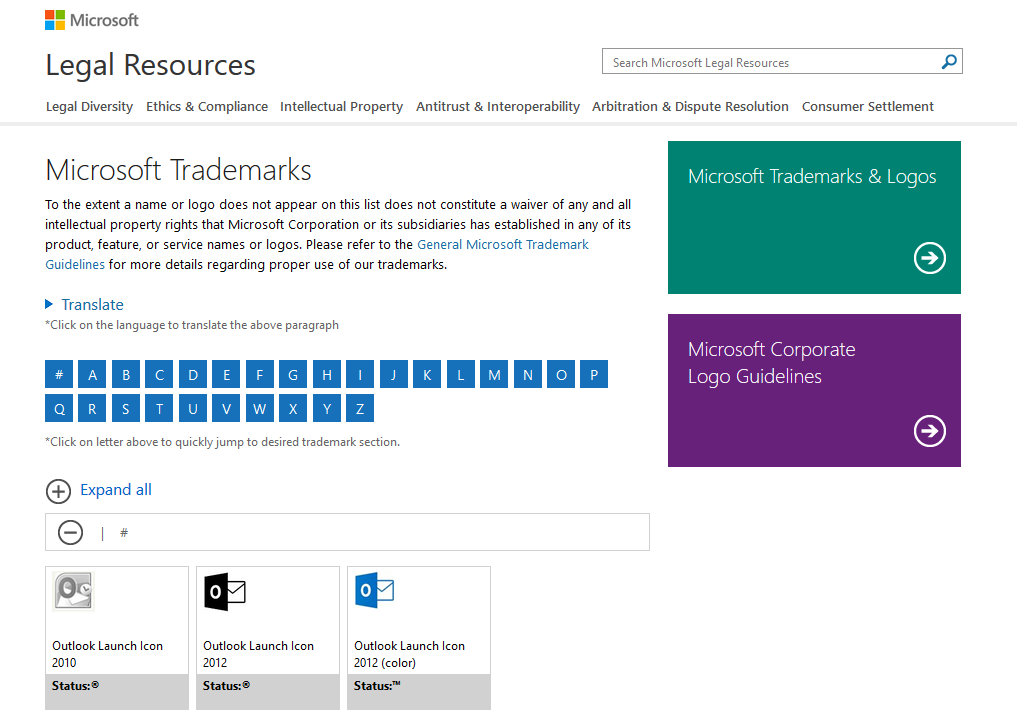Expand the Translate disclosure triangle
Image resolution: width=1017 pixels, height=721 pixels.
[49, 304]
